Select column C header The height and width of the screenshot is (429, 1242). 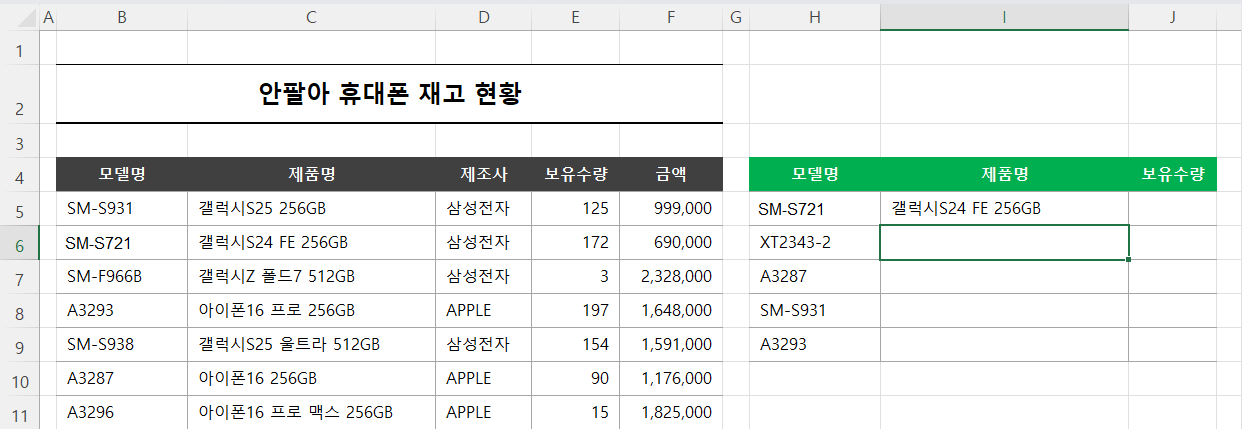311,17
